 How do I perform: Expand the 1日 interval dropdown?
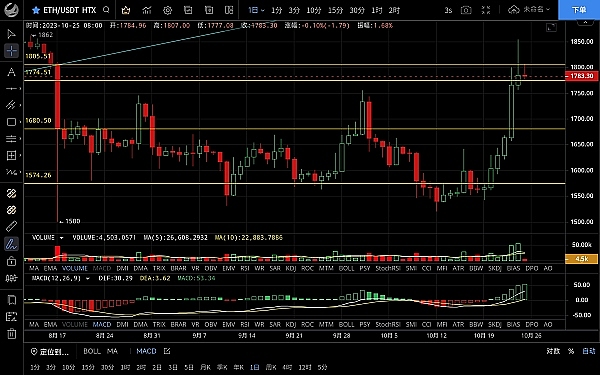click(x=256, y=10)
